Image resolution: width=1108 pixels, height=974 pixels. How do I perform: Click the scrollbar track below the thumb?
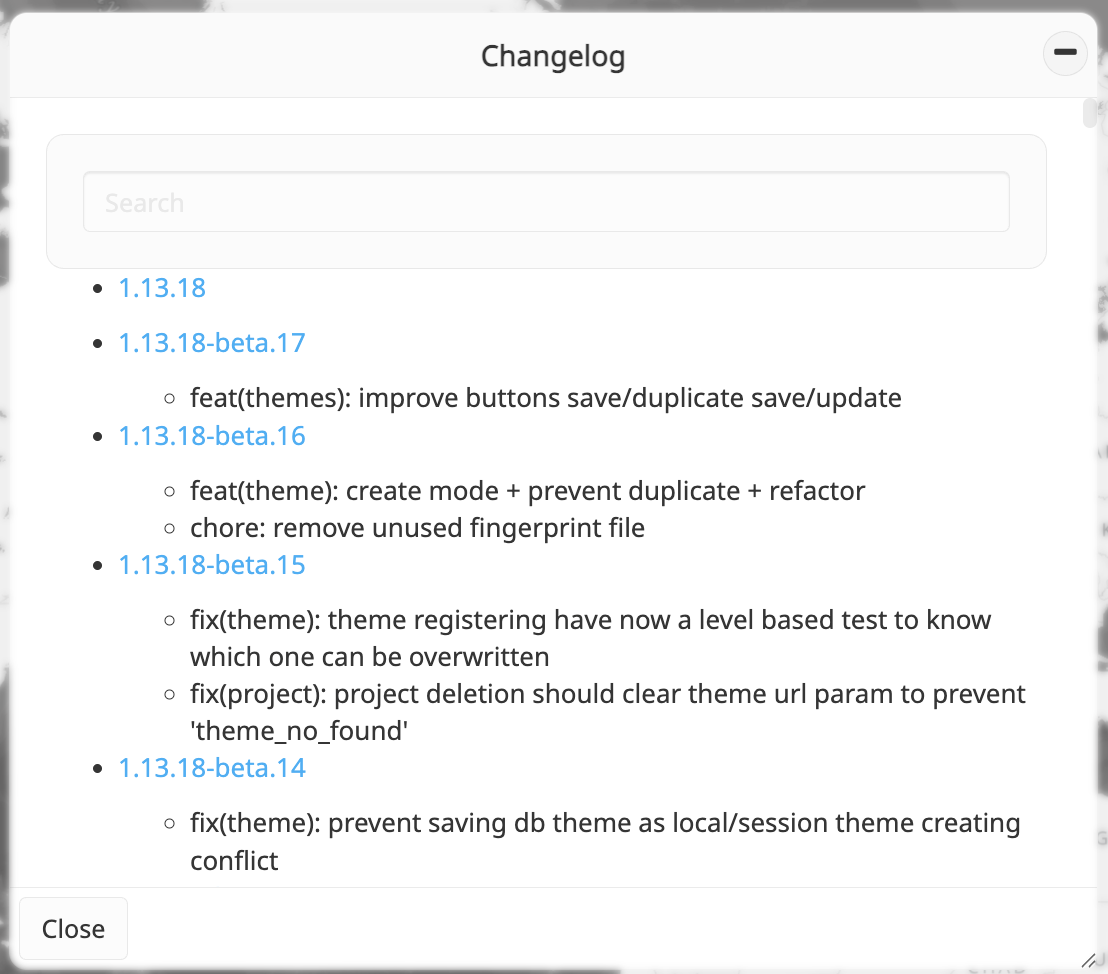pos(1089,500)
